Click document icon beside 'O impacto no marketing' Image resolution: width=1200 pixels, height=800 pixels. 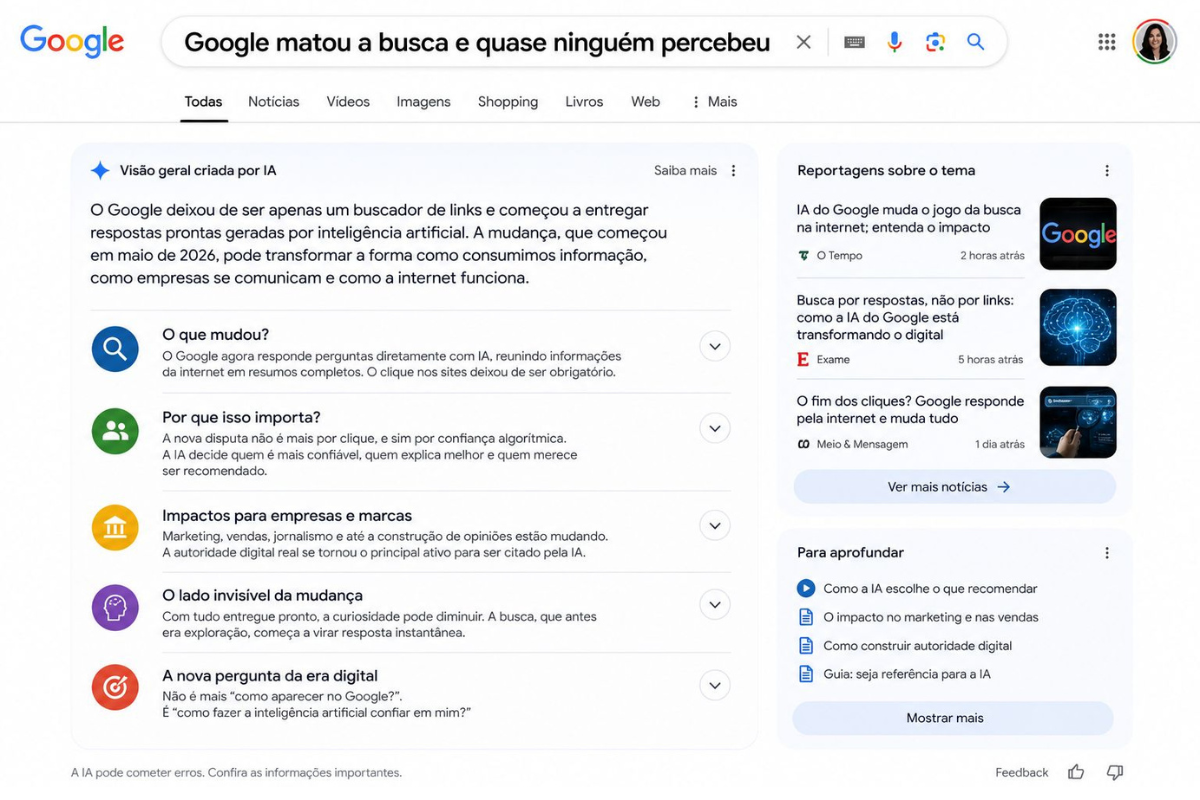click(806, 617)
